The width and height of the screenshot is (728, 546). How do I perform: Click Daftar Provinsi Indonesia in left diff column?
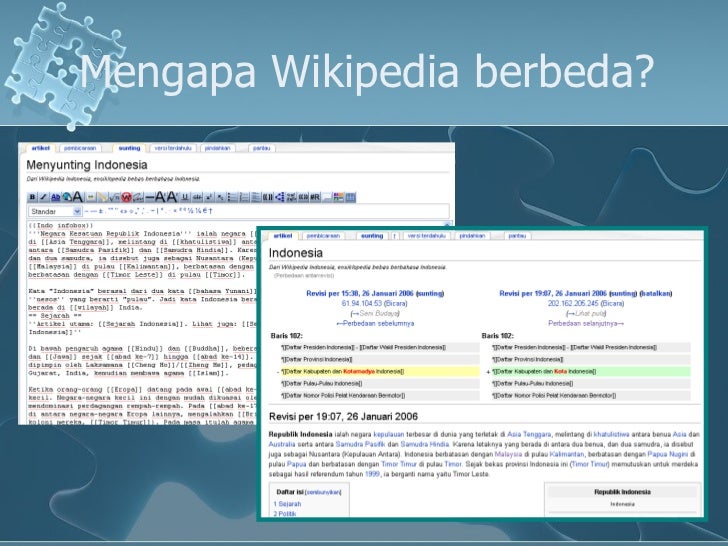point(317,359)
